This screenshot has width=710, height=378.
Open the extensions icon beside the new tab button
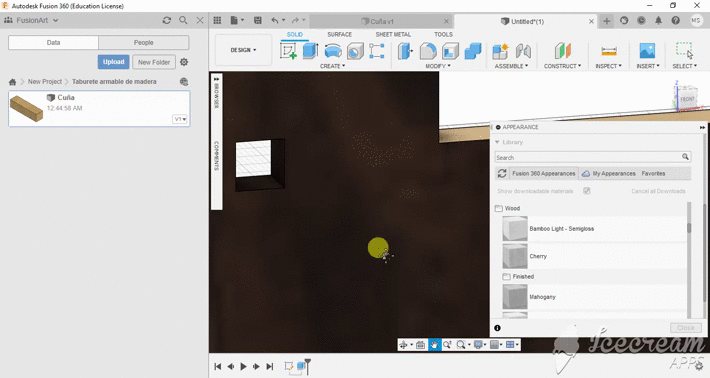coord(624,20)
